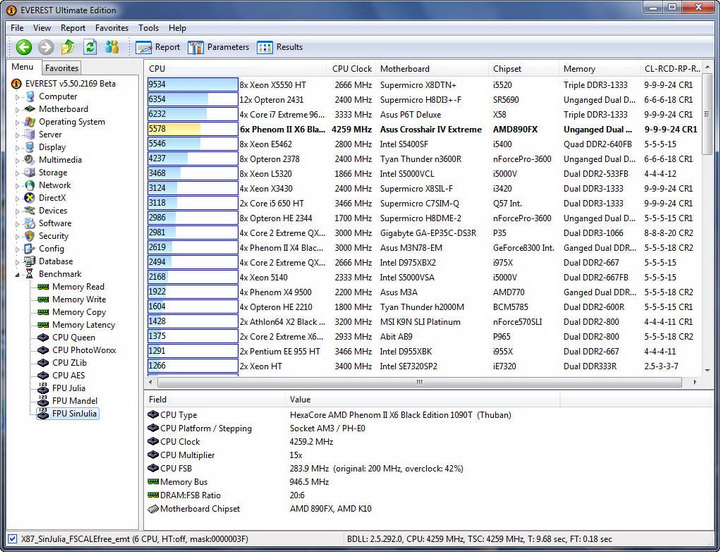Click the users icon in toolbar
This screenshot has width=720, height=552.
(x=112, y=47)
